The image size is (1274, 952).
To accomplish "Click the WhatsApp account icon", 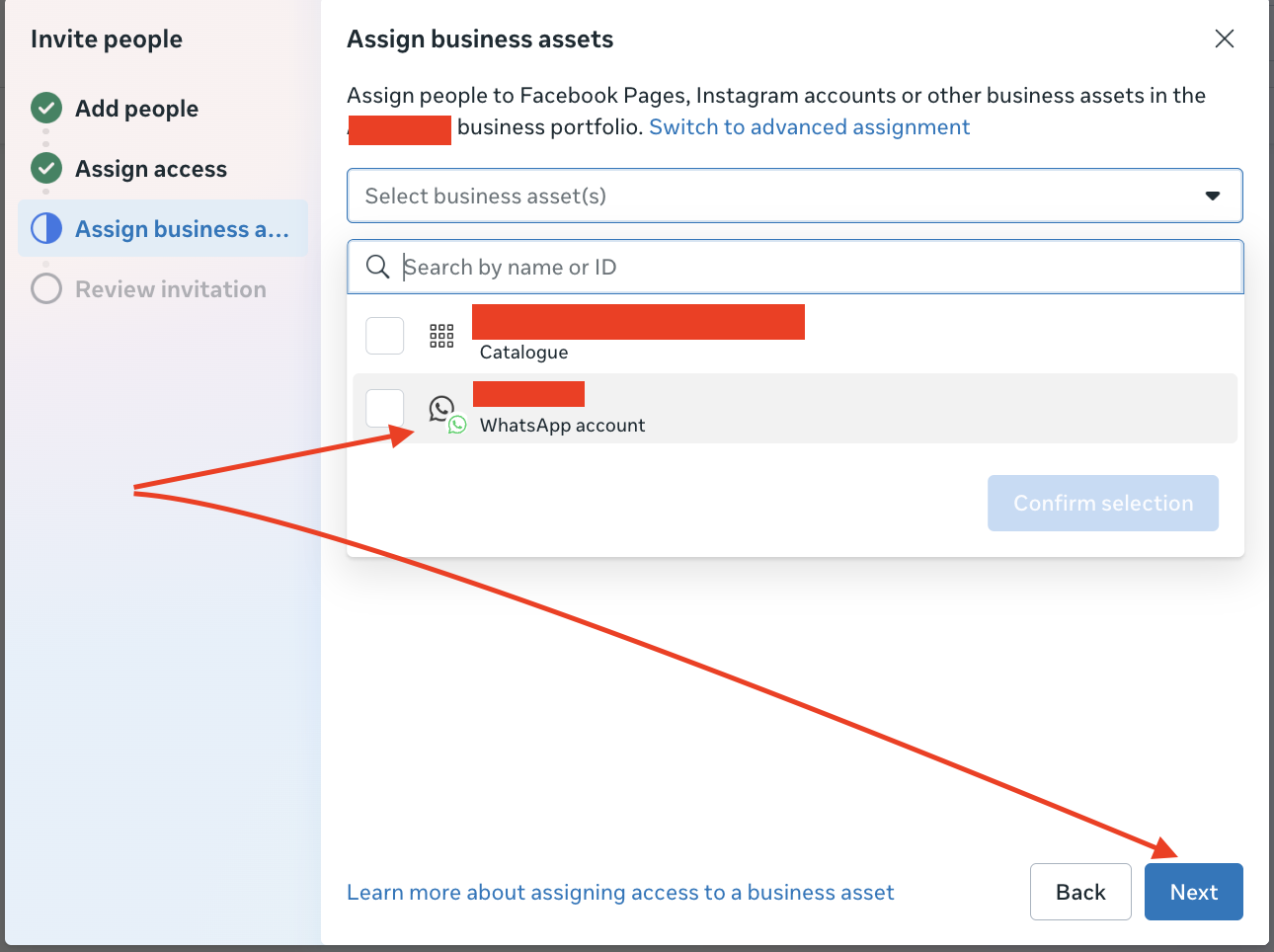I will point(441,409).
